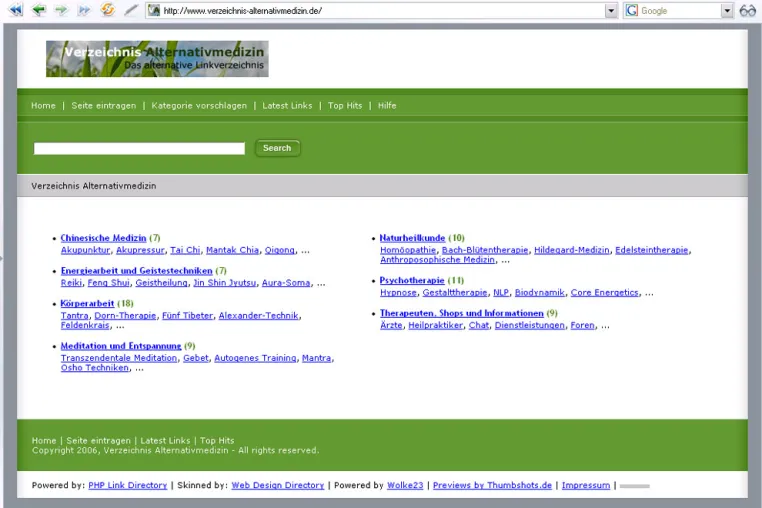The width and height of the screenshot is (762, 508).
Task: Open the address bar history dropdown
Action: 611,11
